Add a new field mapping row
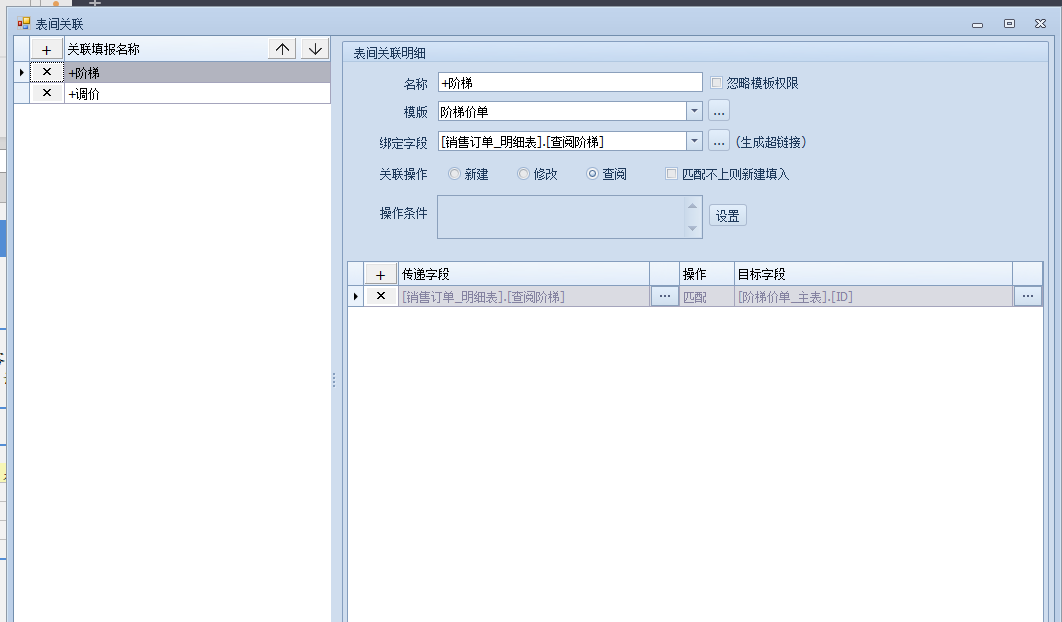The width and height of the screenshot is (1062, 622). (x=380, y=274)
